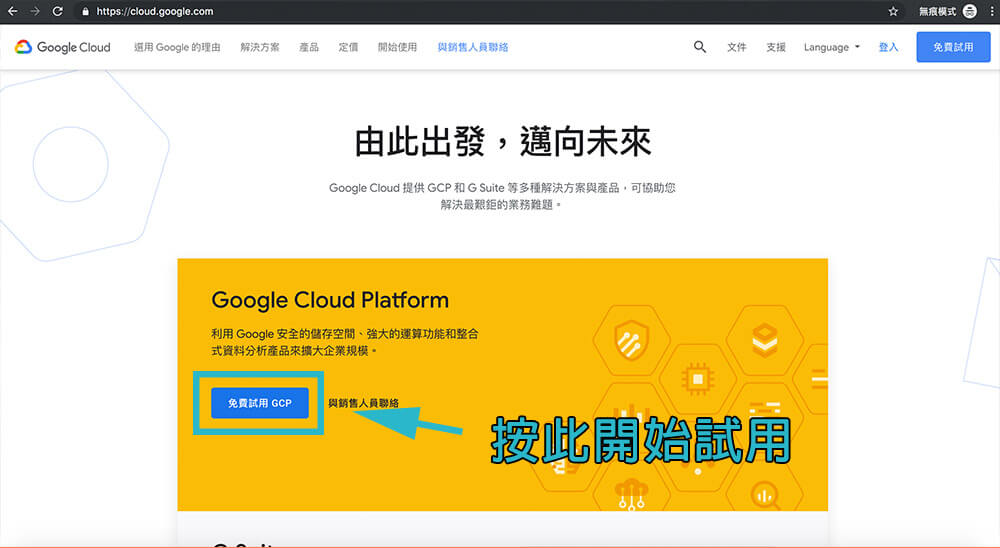Click the chip processor hexagon icon
The width and height of the screenshot is (1000, 548).
(x=698, y=379)
